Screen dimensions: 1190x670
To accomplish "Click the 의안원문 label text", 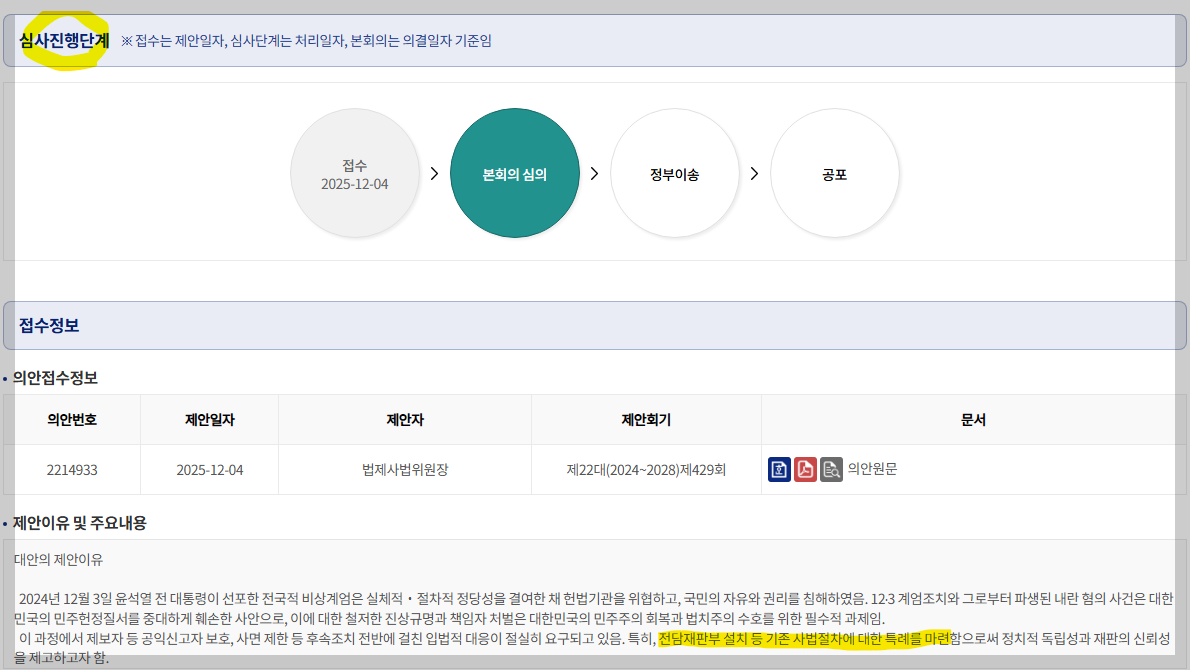I will point(872,469).
